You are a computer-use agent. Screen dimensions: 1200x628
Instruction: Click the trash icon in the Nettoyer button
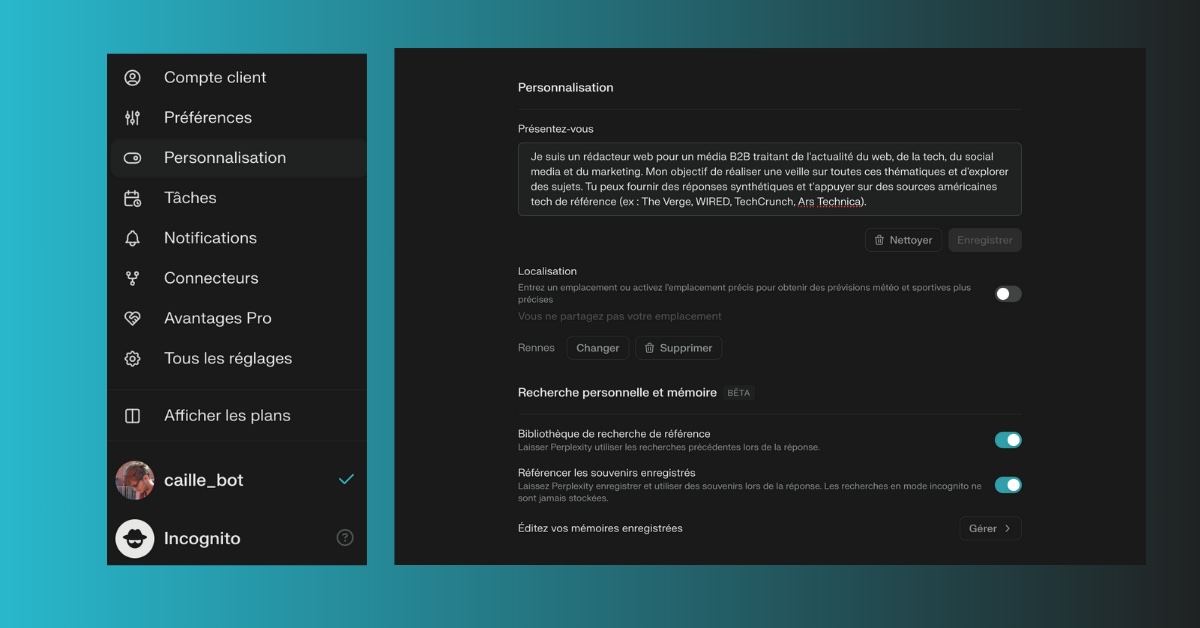(x=879, y=240)
